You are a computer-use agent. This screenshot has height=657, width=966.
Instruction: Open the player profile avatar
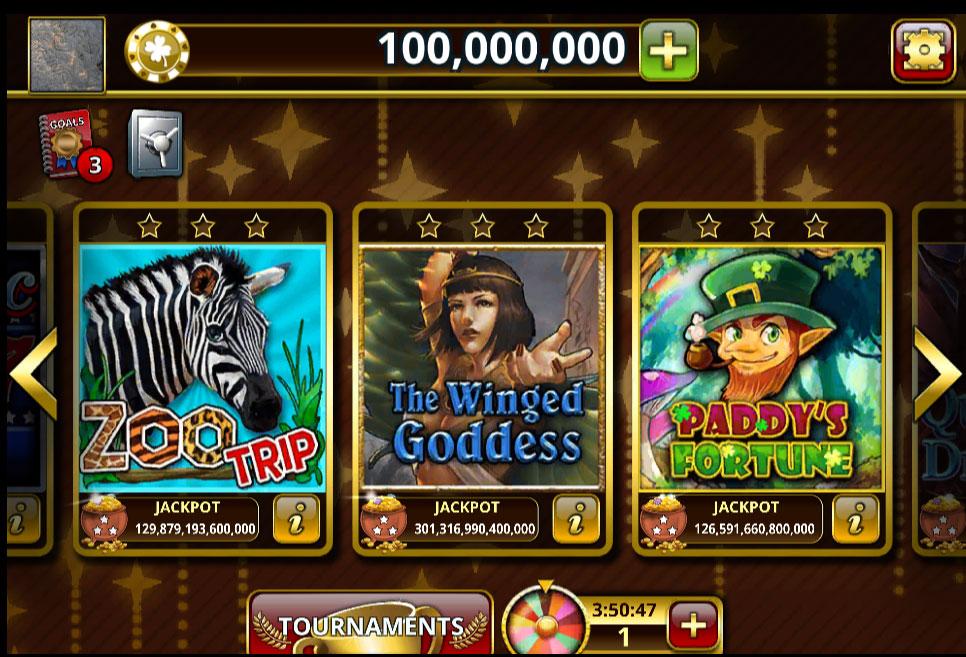coord(67,55)
